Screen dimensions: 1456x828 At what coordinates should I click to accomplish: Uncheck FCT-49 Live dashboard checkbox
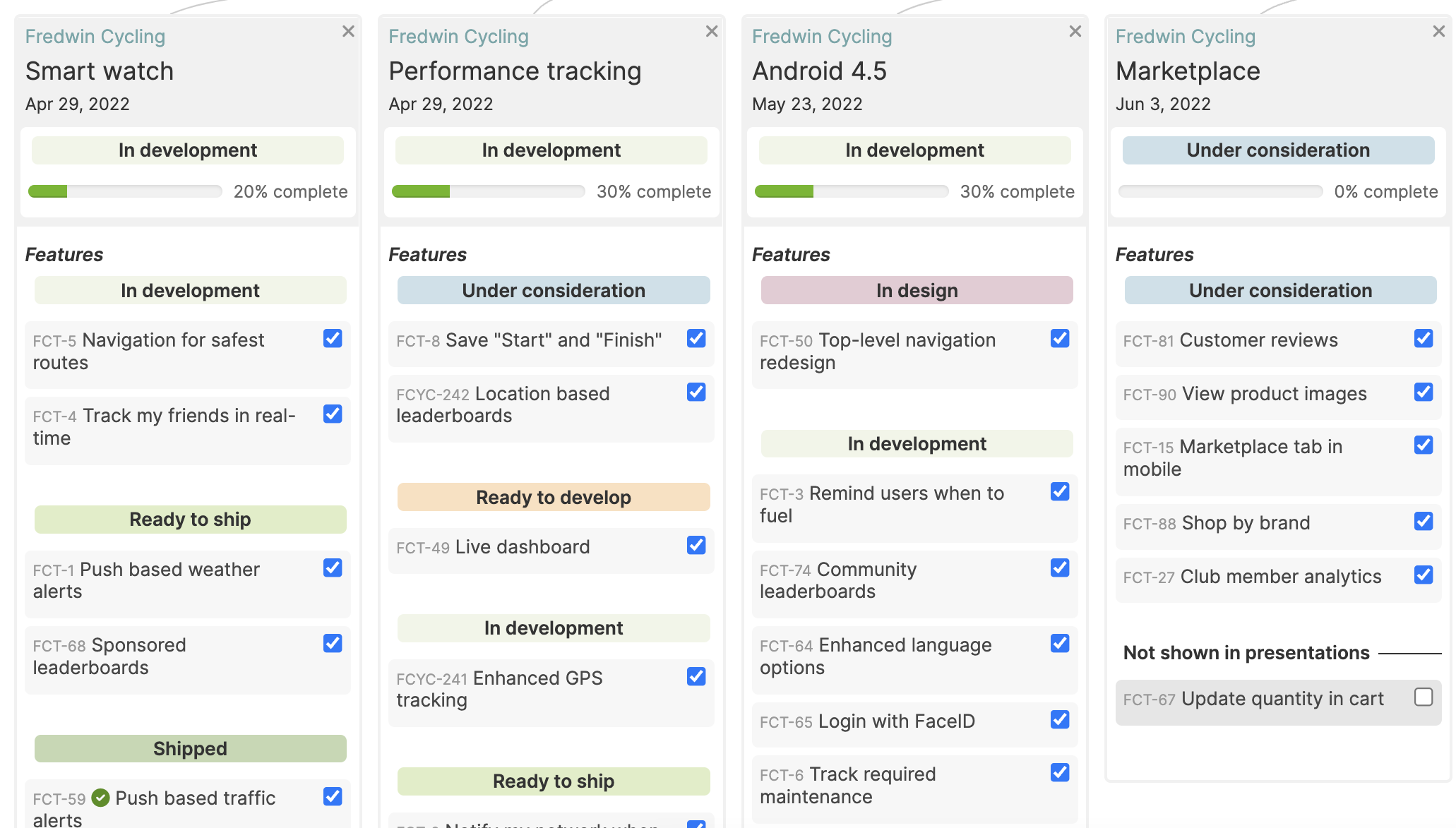[696, 546]
